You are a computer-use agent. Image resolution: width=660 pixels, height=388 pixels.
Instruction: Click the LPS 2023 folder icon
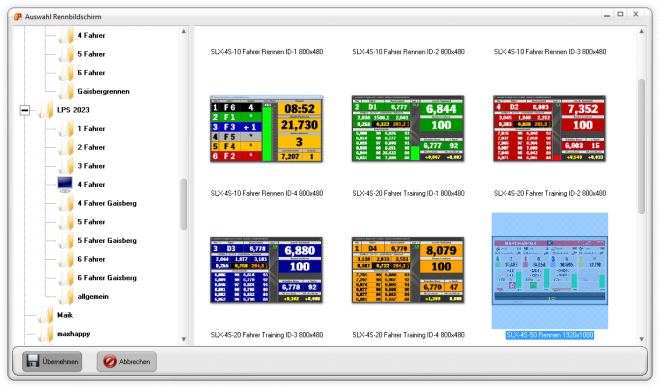(x=46, y=109)
